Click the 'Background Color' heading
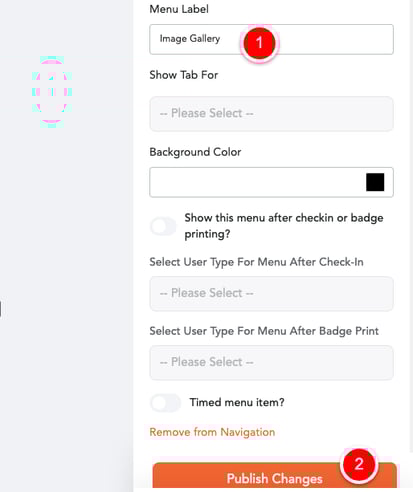This screenshot has width=413, height=492. [x=195, y=152]
